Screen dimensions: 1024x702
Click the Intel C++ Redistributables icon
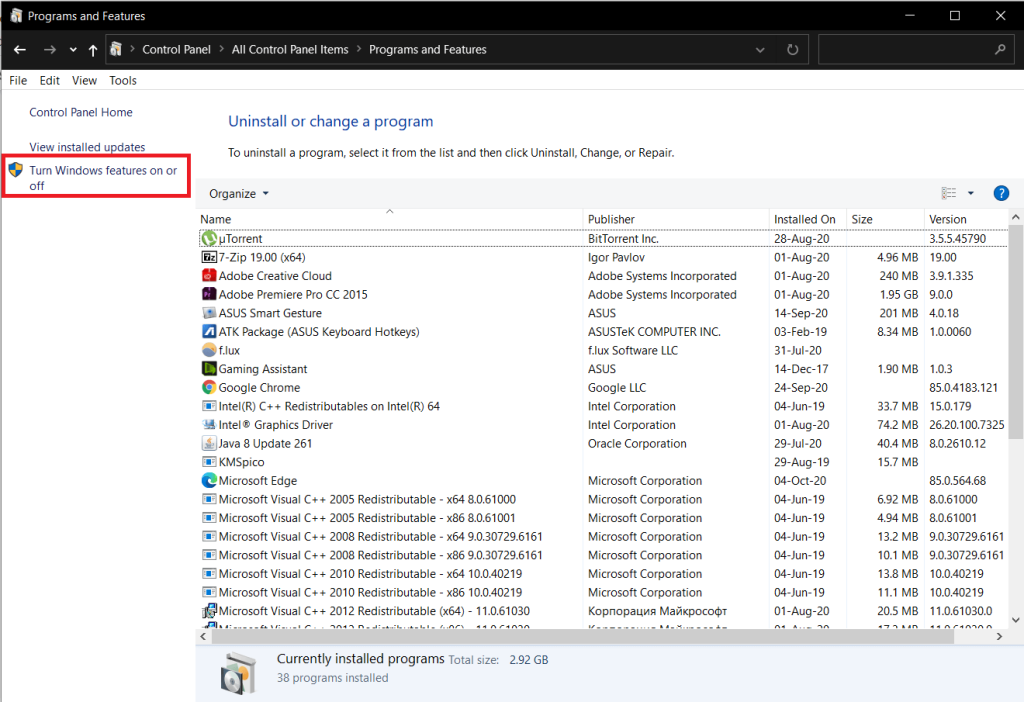[209, 406]
